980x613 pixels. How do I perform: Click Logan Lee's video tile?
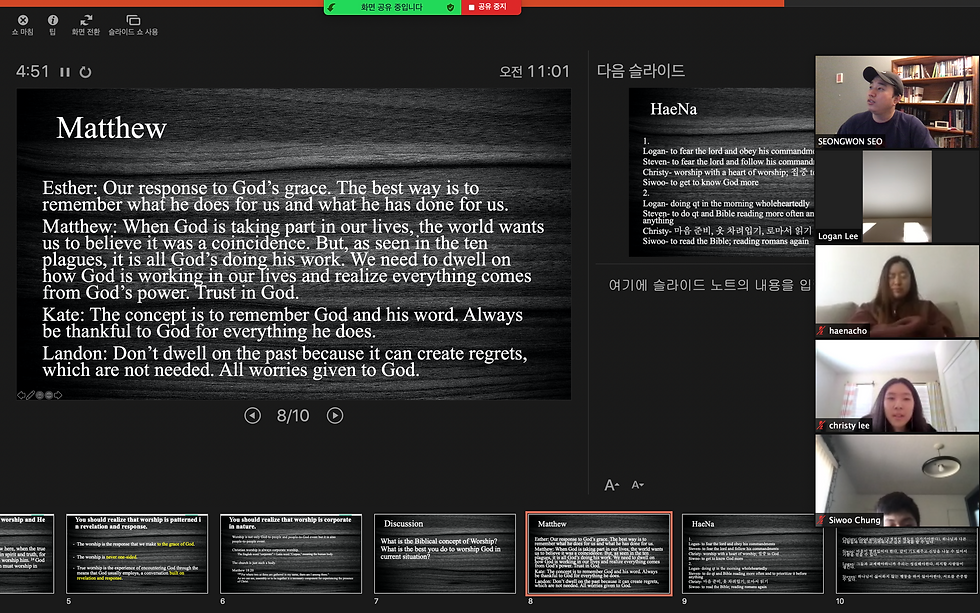tap(897, 197)
